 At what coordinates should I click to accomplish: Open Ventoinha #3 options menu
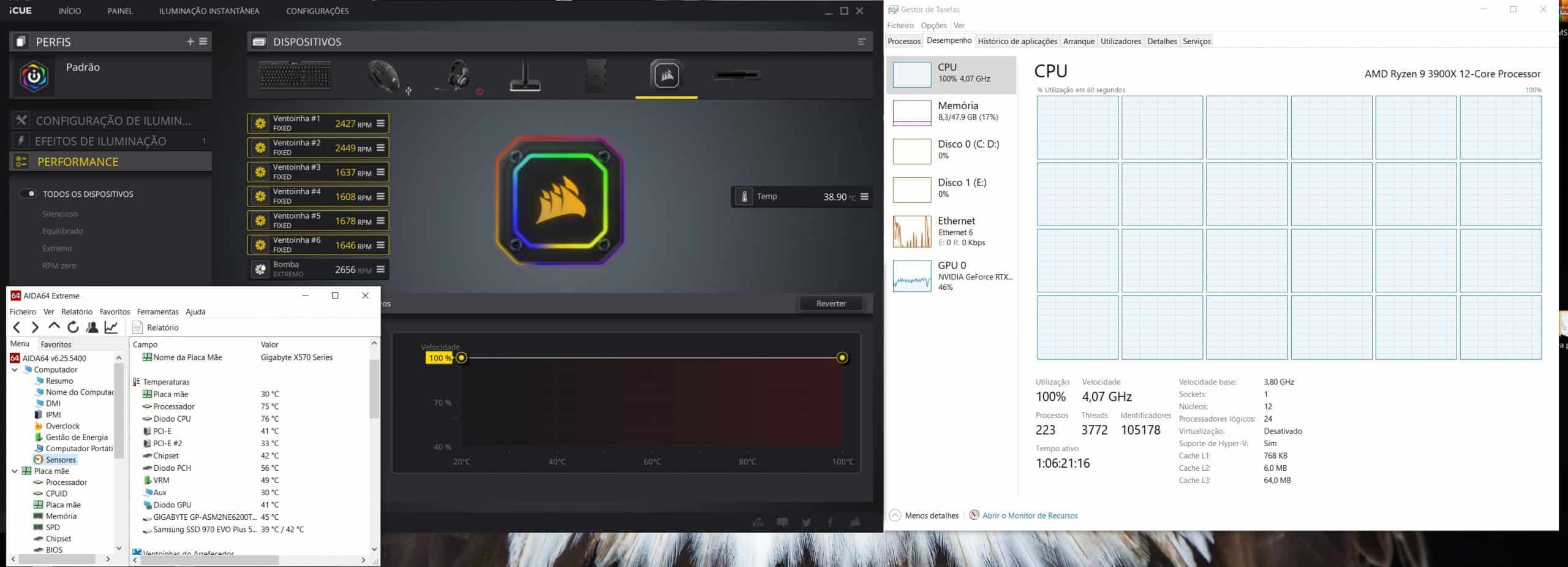pyautogui.click(x=380, y=172)
